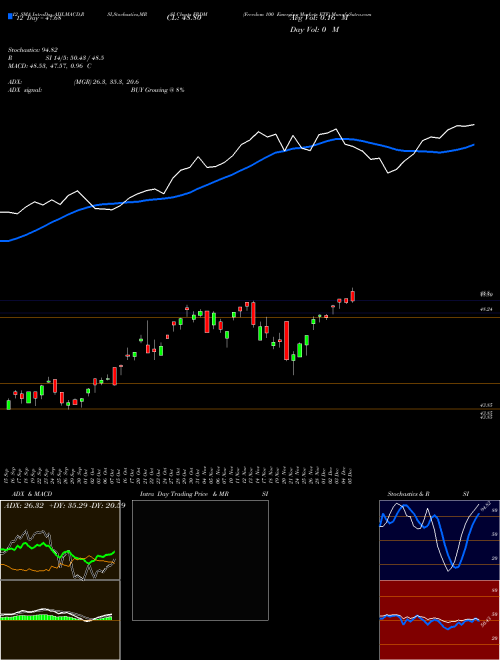
Task: Click the 'Day Vol: 0 M' label
Action: pyautogui.click(x=314, y=29)
